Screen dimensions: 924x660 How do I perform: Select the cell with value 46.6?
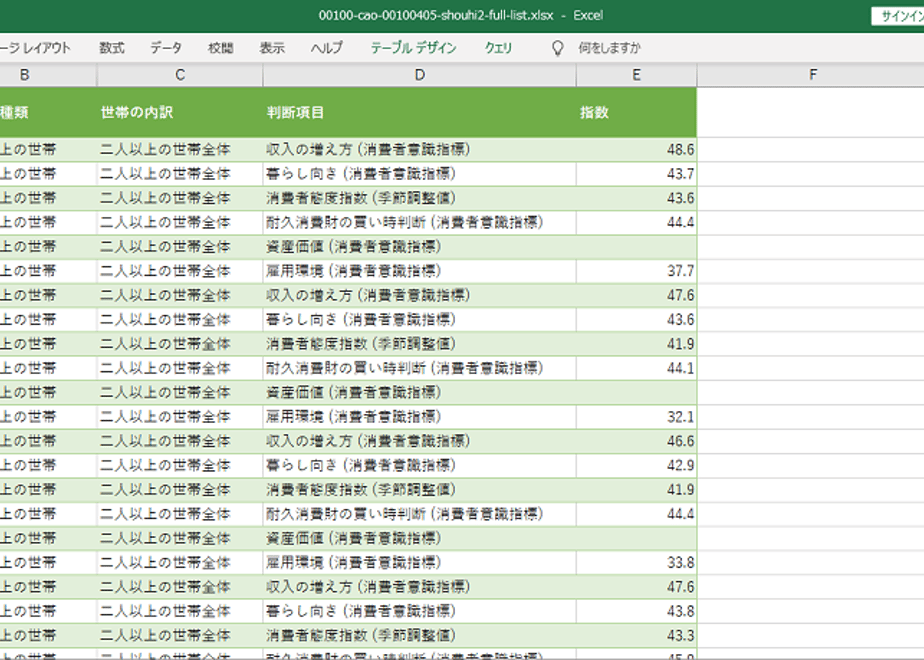tap(636, 441)
